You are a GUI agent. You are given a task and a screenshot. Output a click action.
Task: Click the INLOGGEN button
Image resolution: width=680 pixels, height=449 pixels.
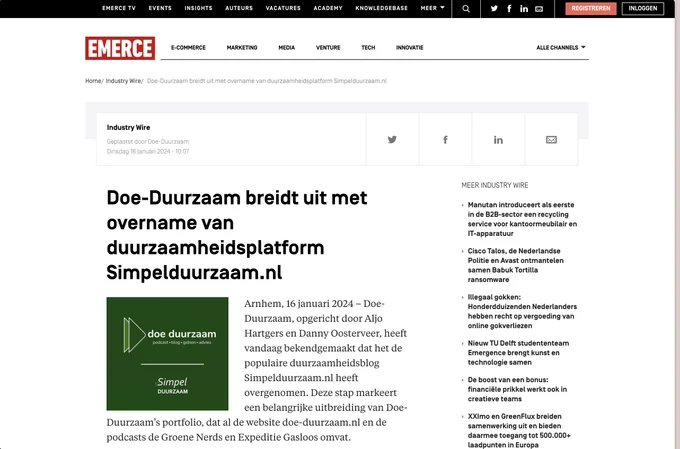[643, 8]
